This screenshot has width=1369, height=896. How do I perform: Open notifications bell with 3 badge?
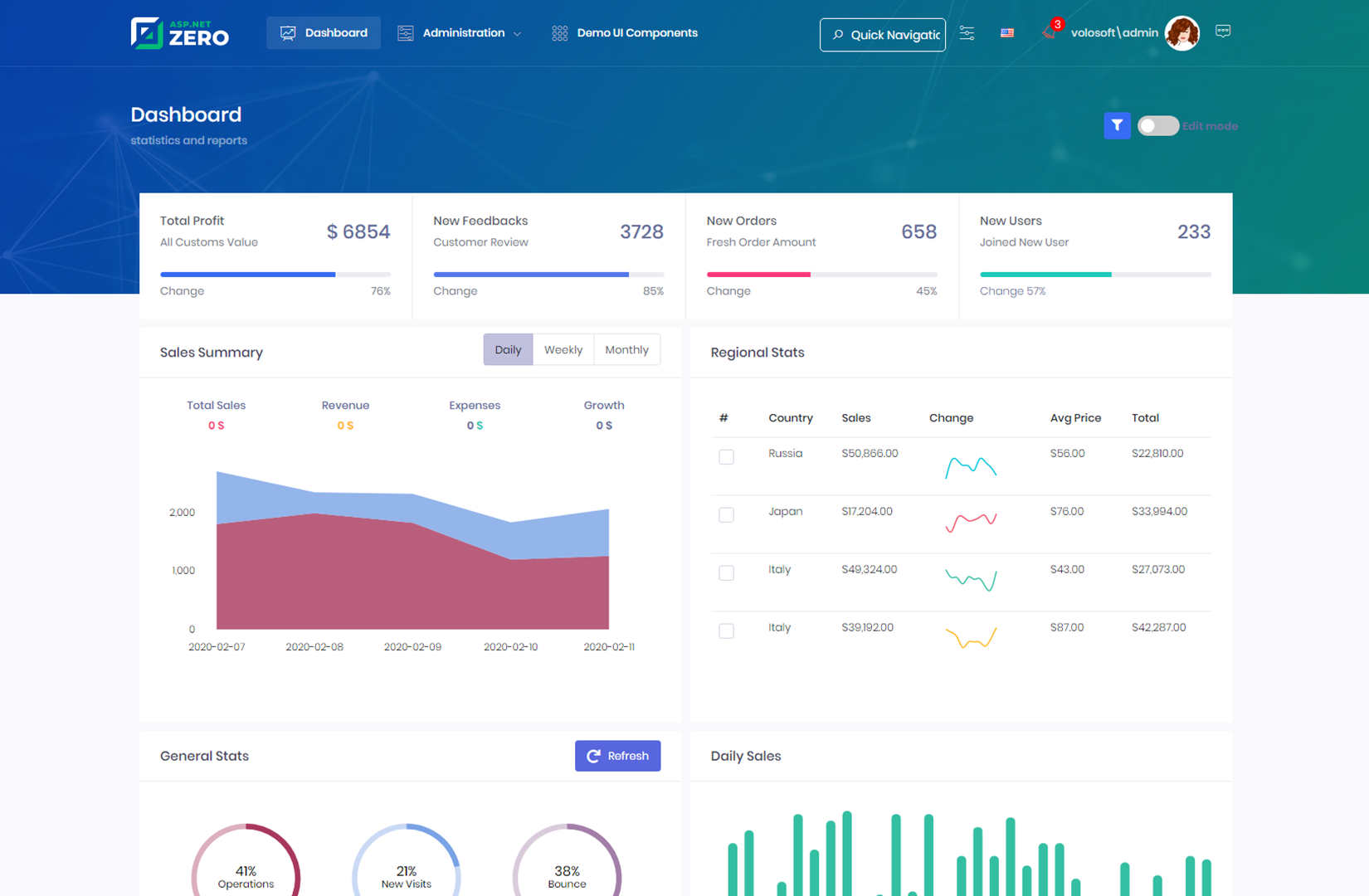point(1050,32)
